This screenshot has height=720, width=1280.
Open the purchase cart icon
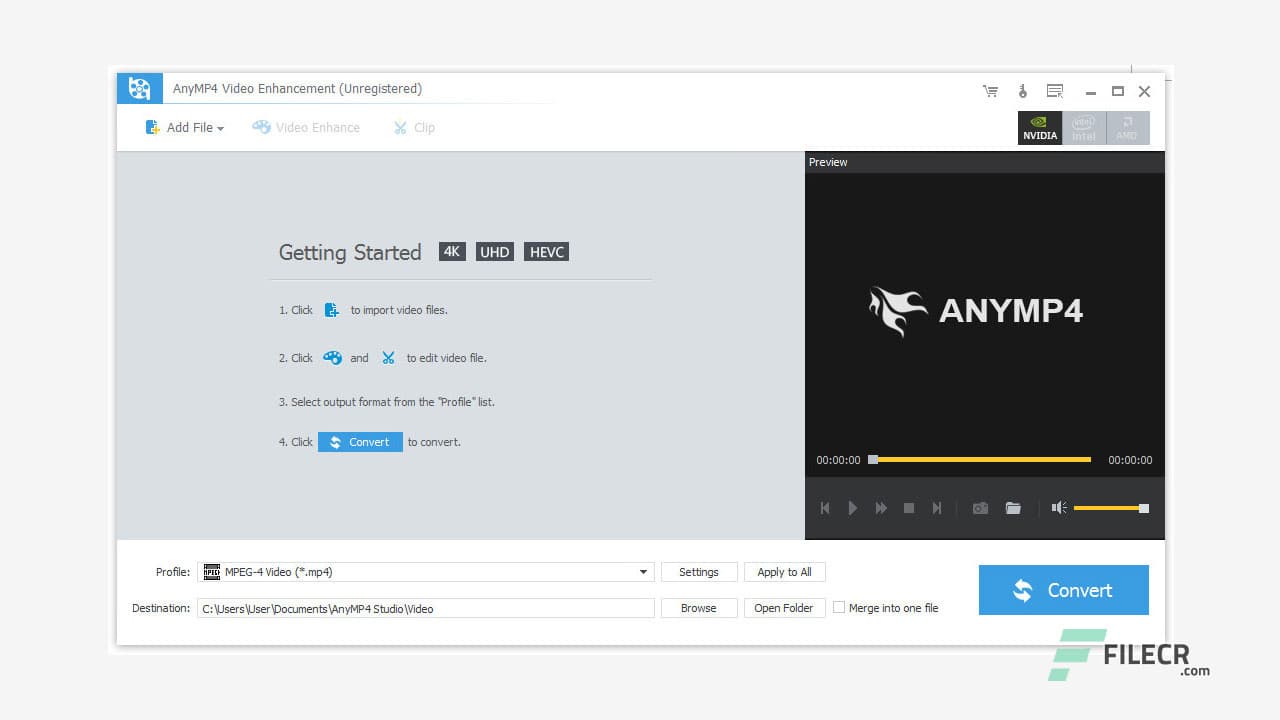pos(990,91)
